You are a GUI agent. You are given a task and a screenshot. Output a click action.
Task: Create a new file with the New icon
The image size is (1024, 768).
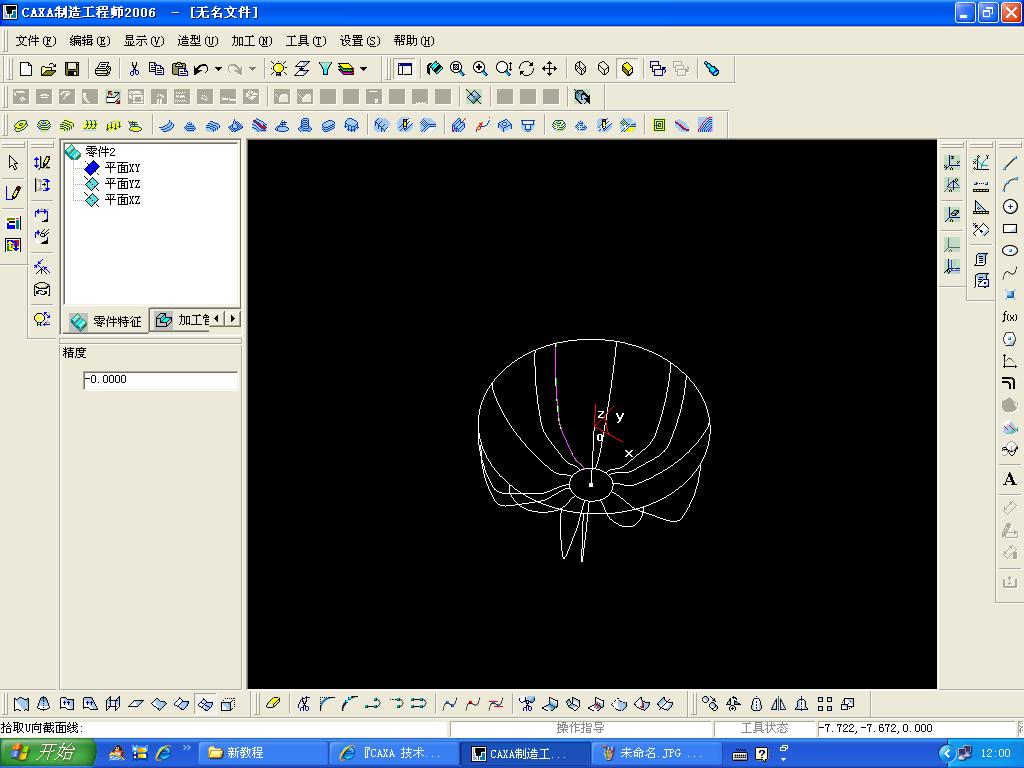pos(25,69)
